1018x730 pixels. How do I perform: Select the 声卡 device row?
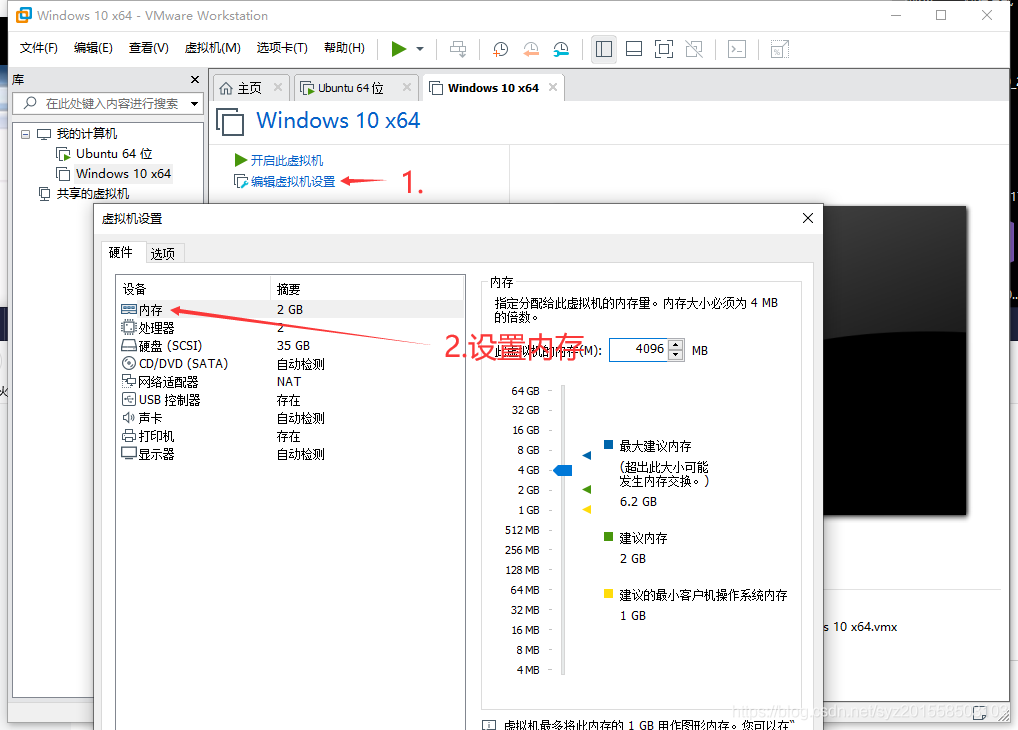tap(290, 418)
